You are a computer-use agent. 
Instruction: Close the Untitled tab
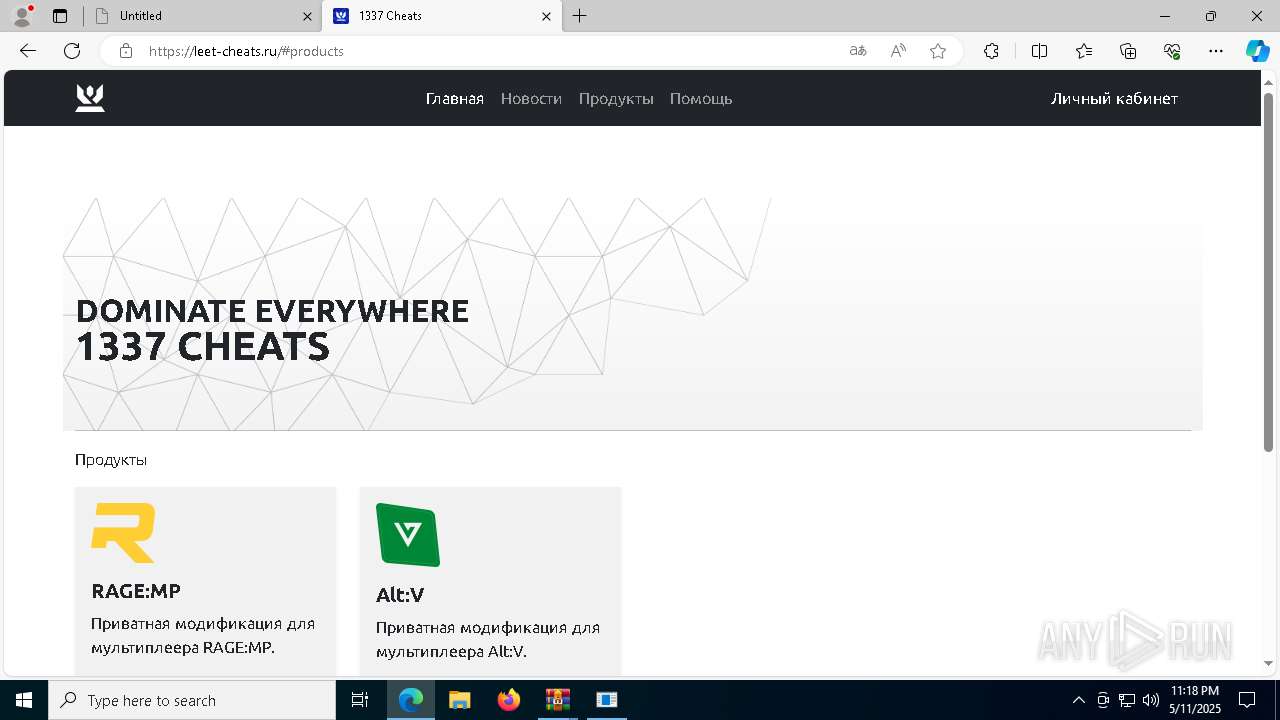[x=307, y=16]
